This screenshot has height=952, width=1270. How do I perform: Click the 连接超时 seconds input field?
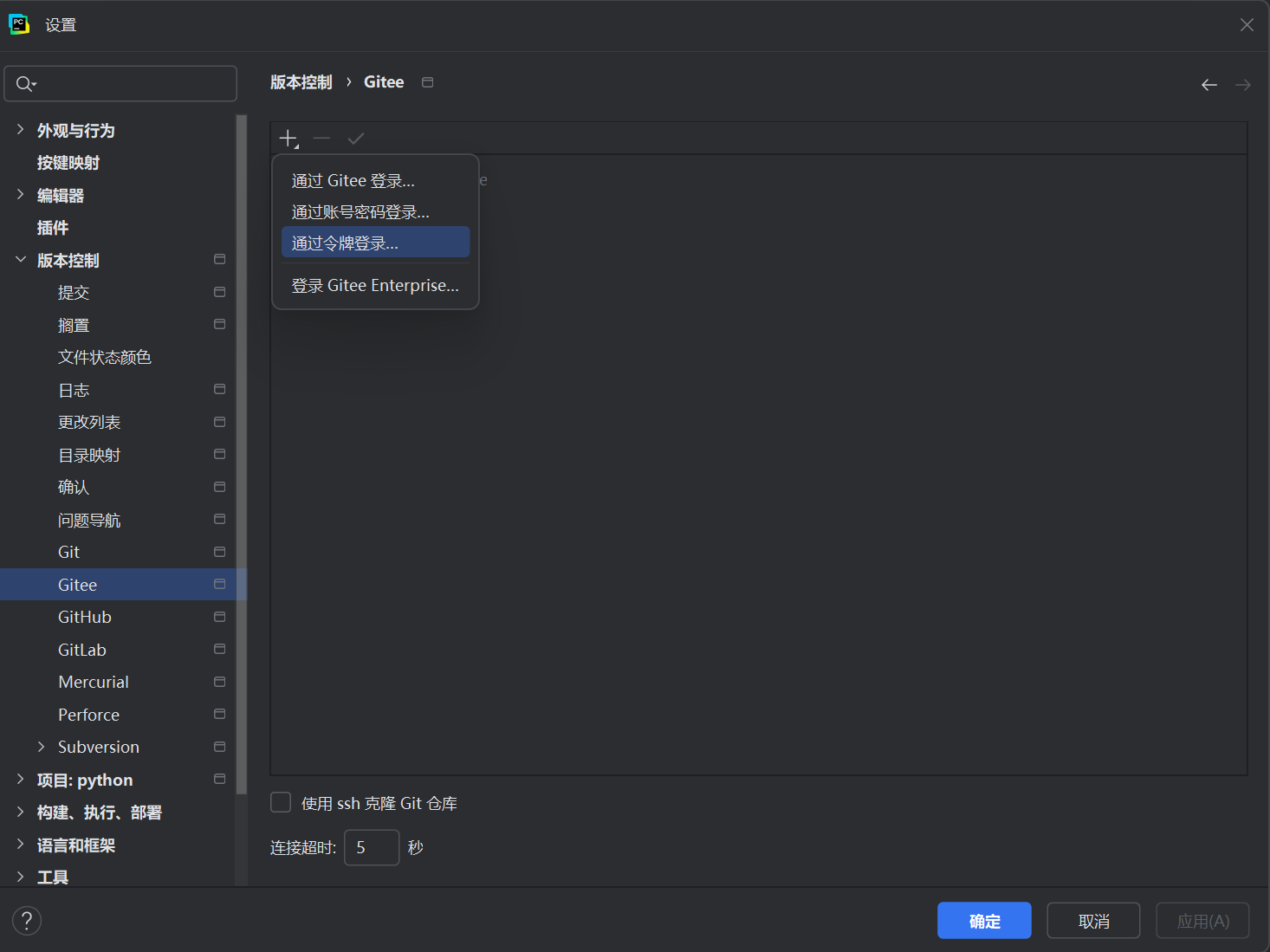(x=372, y=847)
